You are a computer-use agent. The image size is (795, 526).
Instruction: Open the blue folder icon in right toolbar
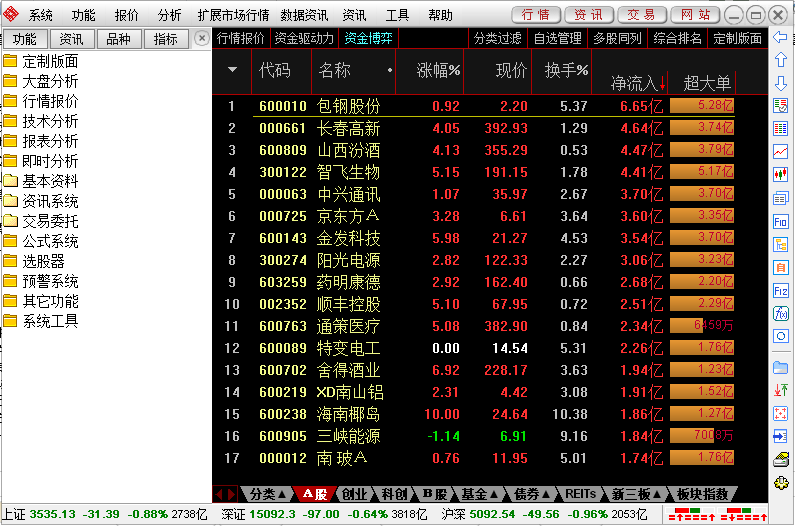pos(781,367)
